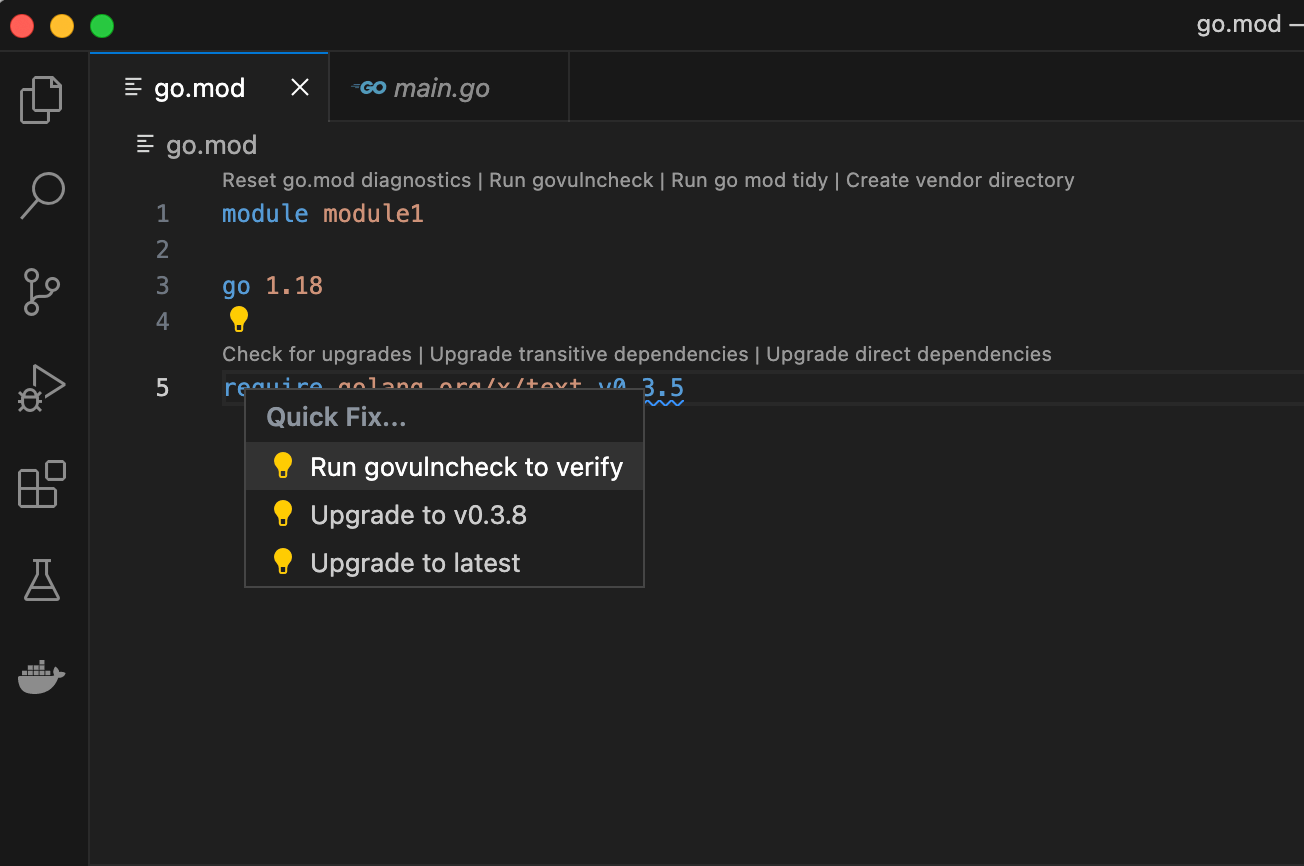Click line number 5 in the gutter
Image resolution: width=1304 pixels, height=866 pixels.
(162, 387)
